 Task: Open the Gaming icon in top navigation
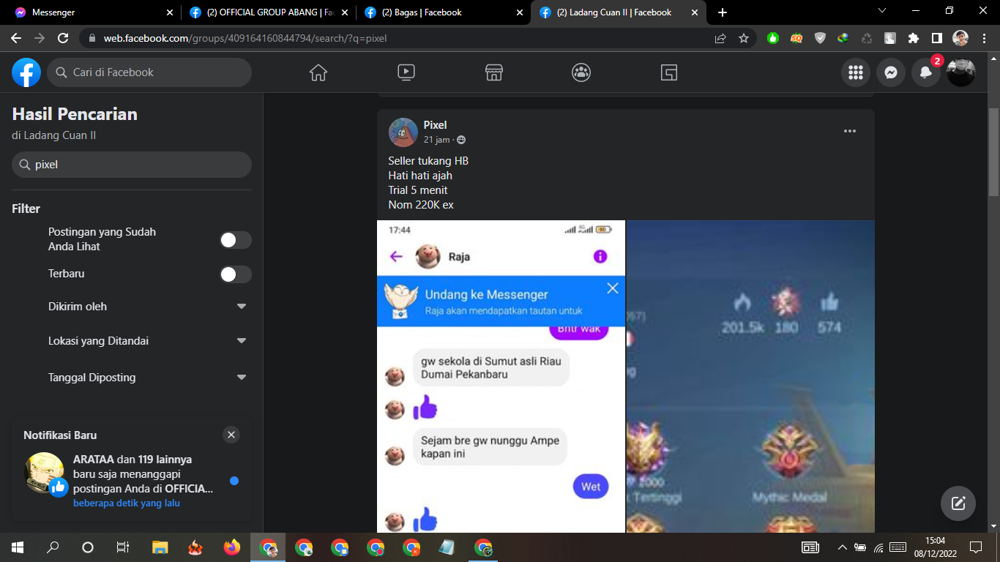point(669,72)
